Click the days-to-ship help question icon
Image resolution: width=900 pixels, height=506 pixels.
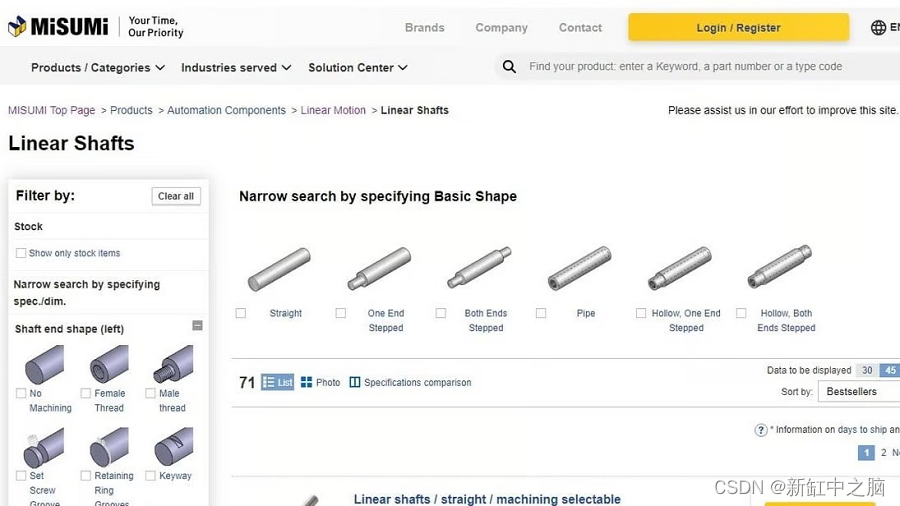coord(760,430)
